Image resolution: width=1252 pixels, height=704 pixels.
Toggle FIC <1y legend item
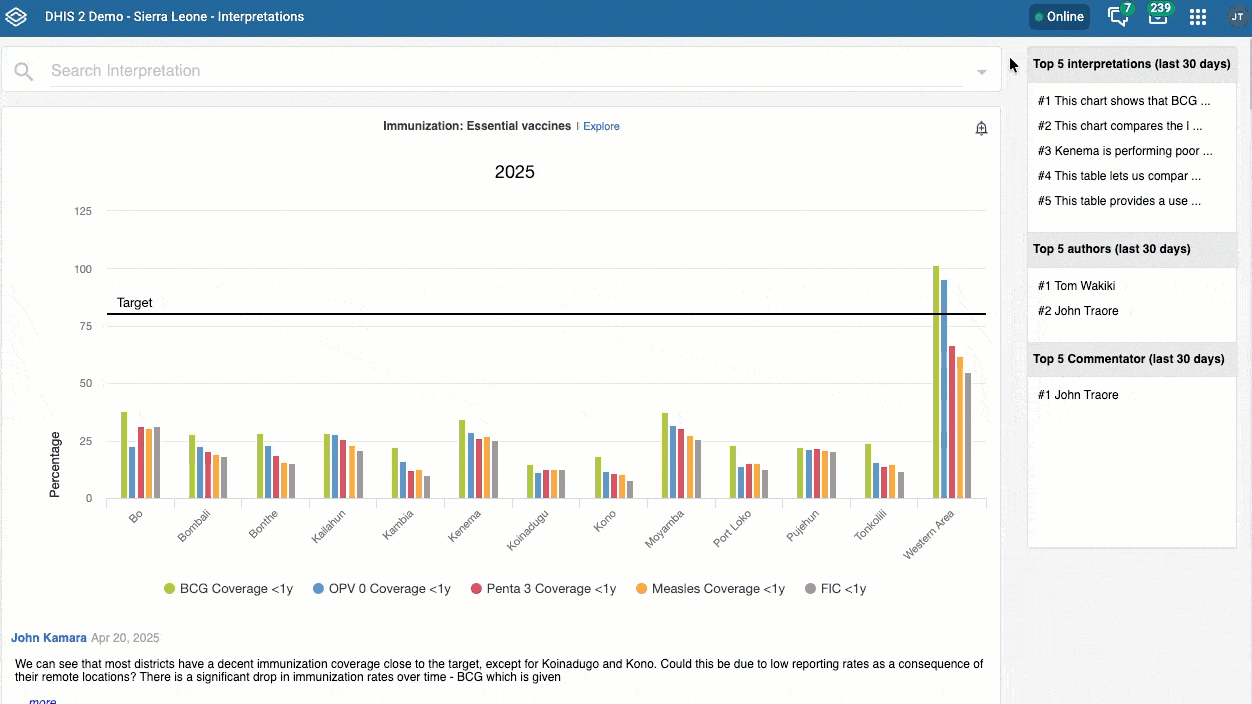coord(835,589)
